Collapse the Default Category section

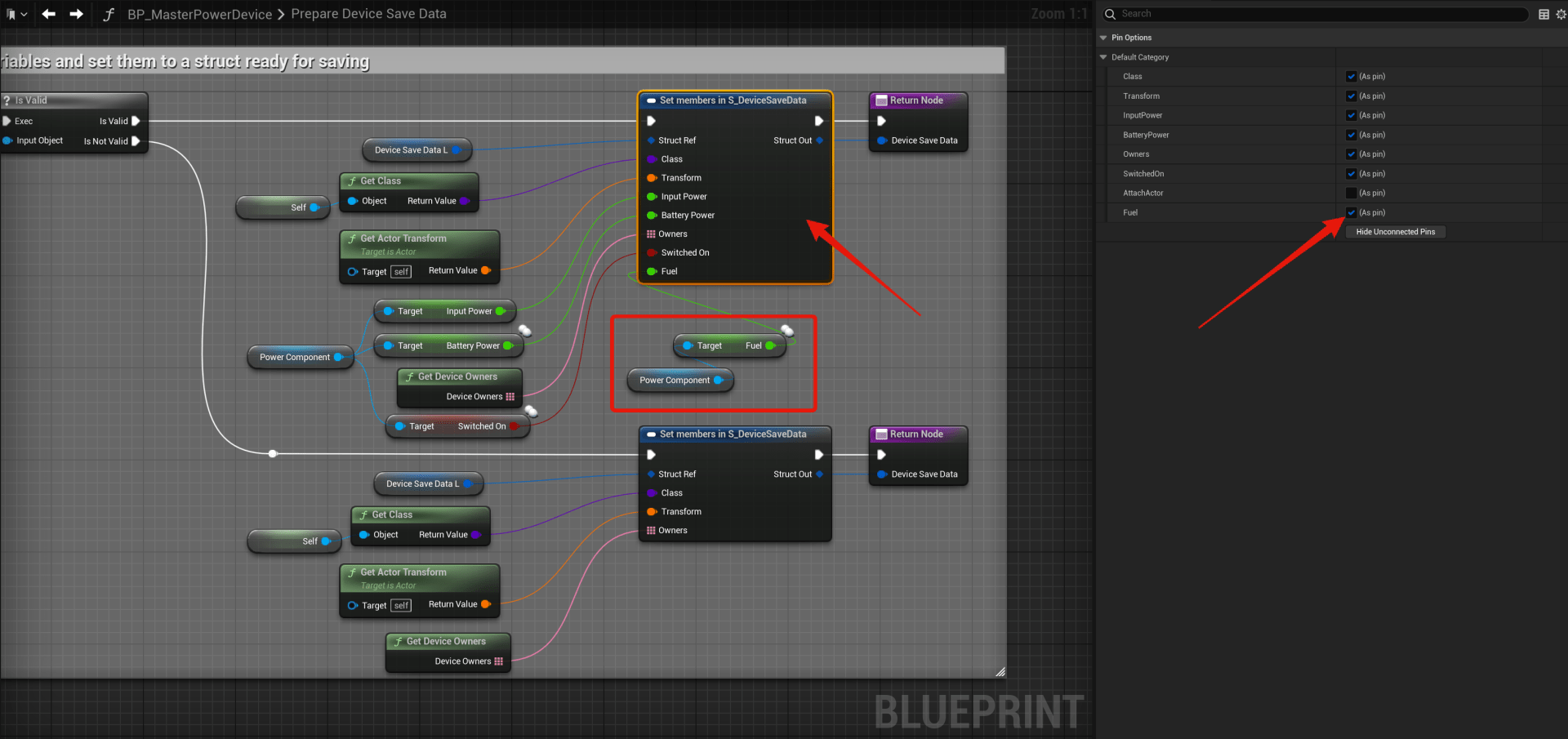tap(1103, 57)
